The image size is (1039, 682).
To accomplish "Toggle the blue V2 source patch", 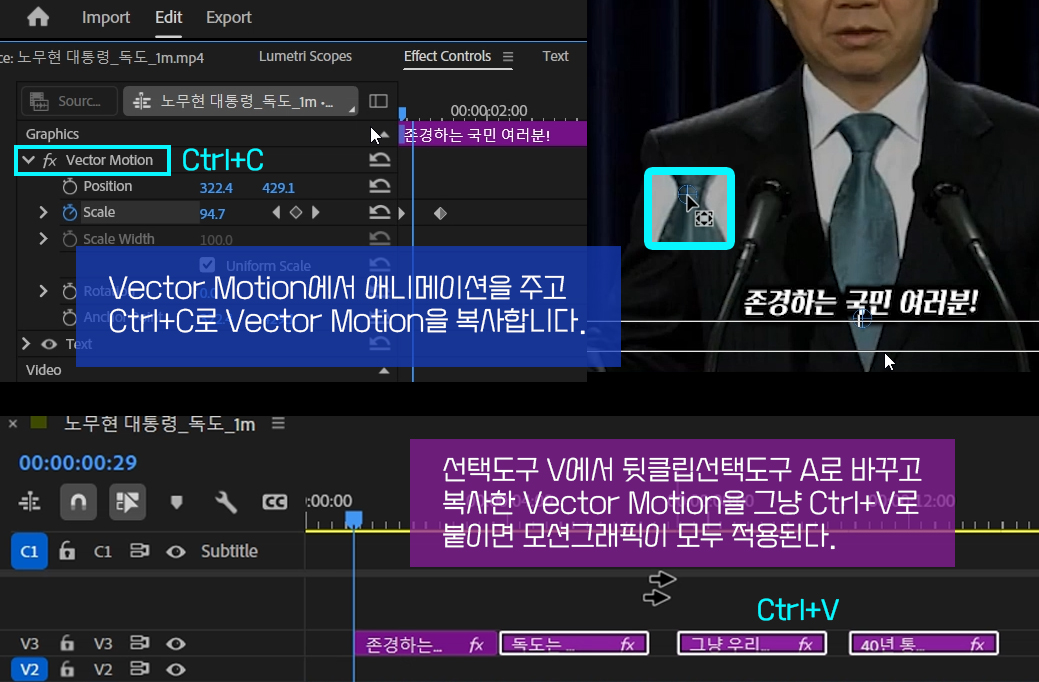I will [x=29, y=669].
